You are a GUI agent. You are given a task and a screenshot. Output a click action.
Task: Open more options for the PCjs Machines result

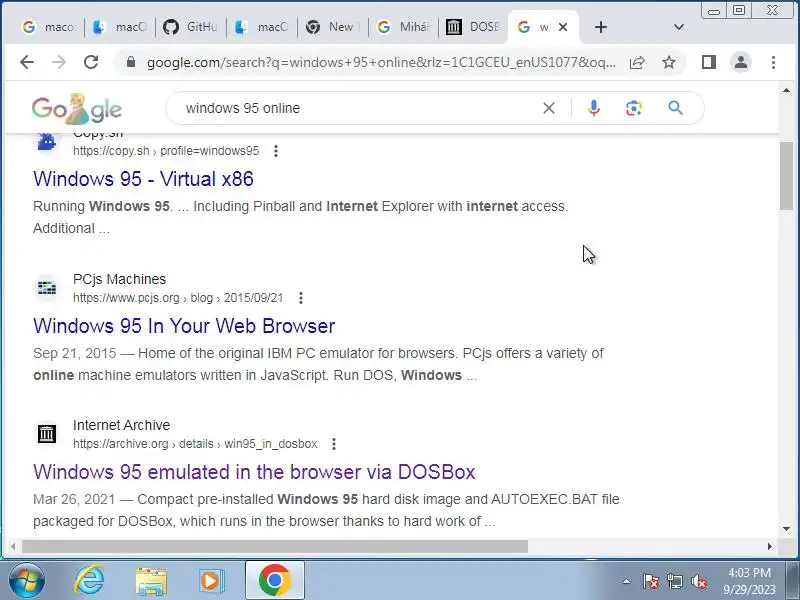pyautogui.click(x=301, y=298)
